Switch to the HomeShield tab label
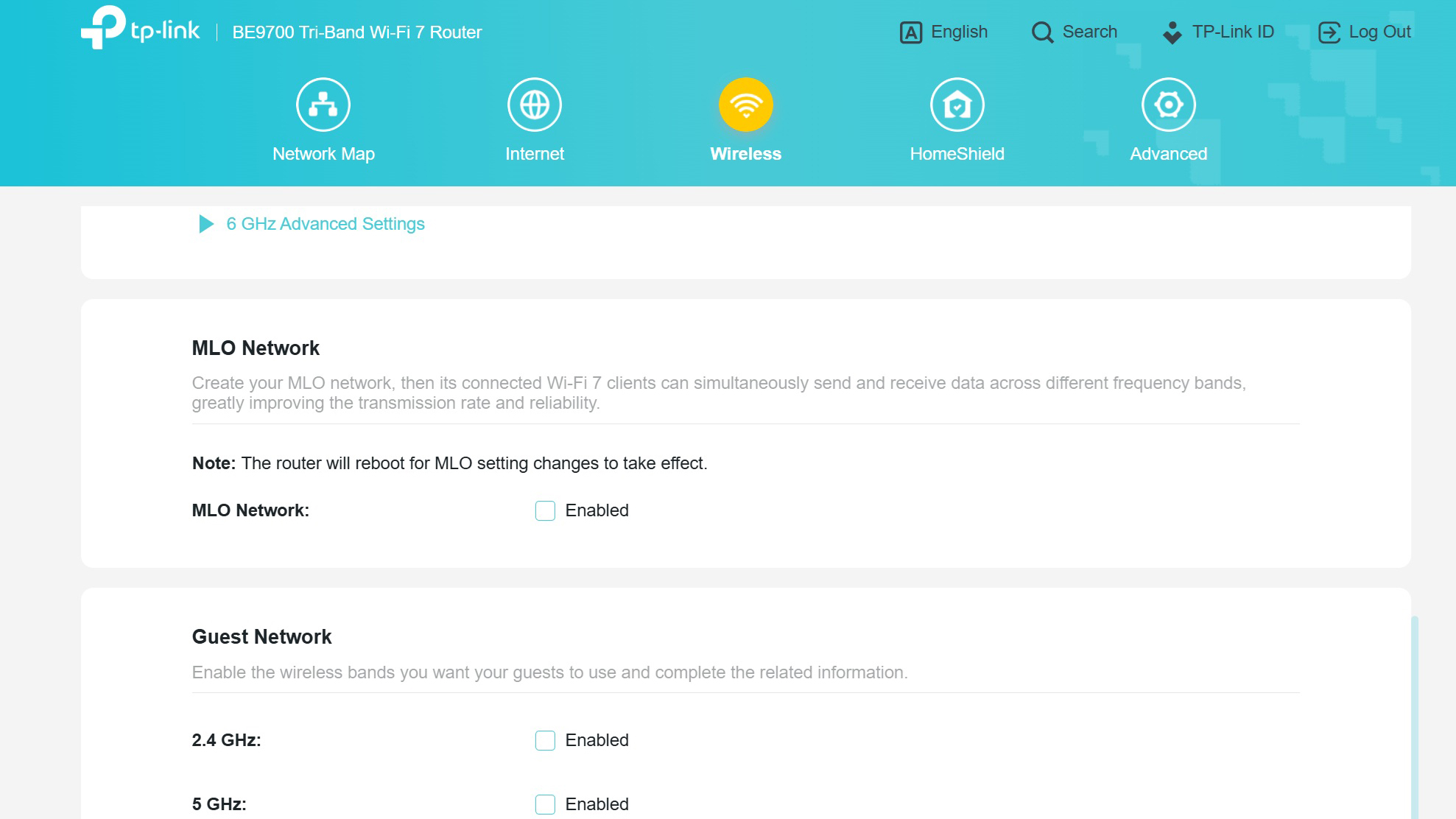 pyautogui.click(x=957, y=154)
